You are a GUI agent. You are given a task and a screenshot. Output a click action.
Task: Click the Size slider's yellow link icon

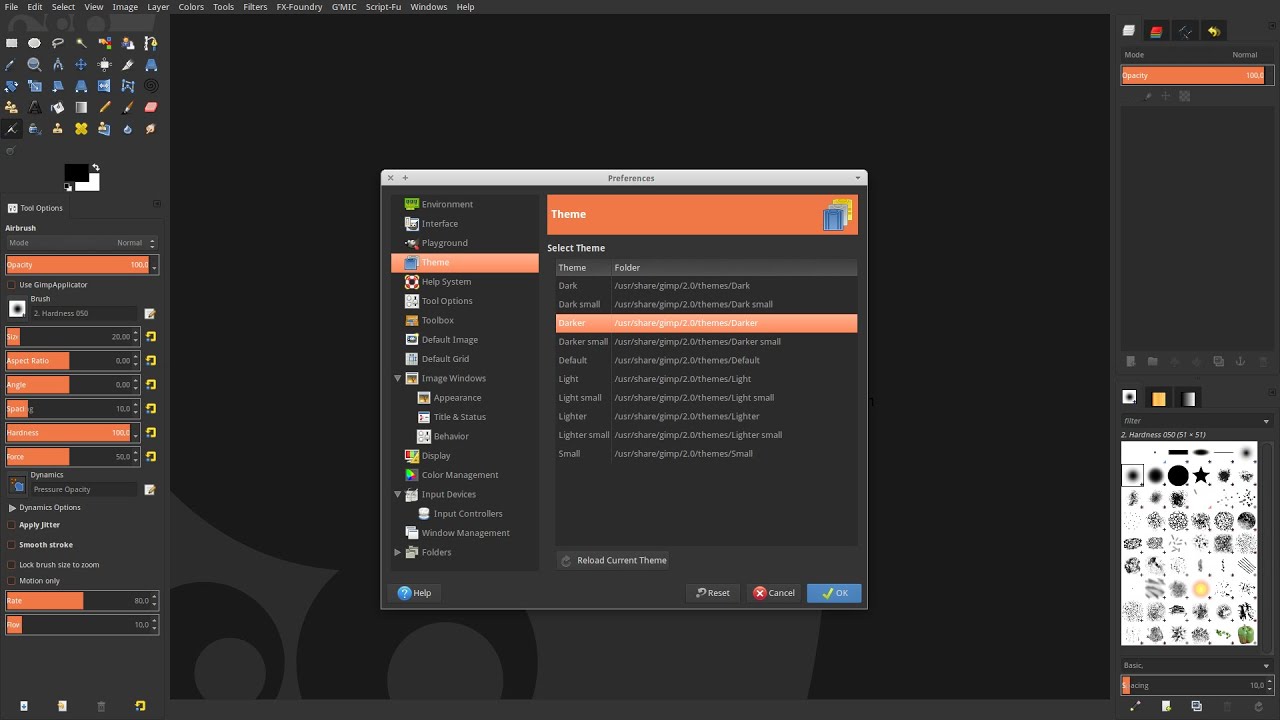151,337
